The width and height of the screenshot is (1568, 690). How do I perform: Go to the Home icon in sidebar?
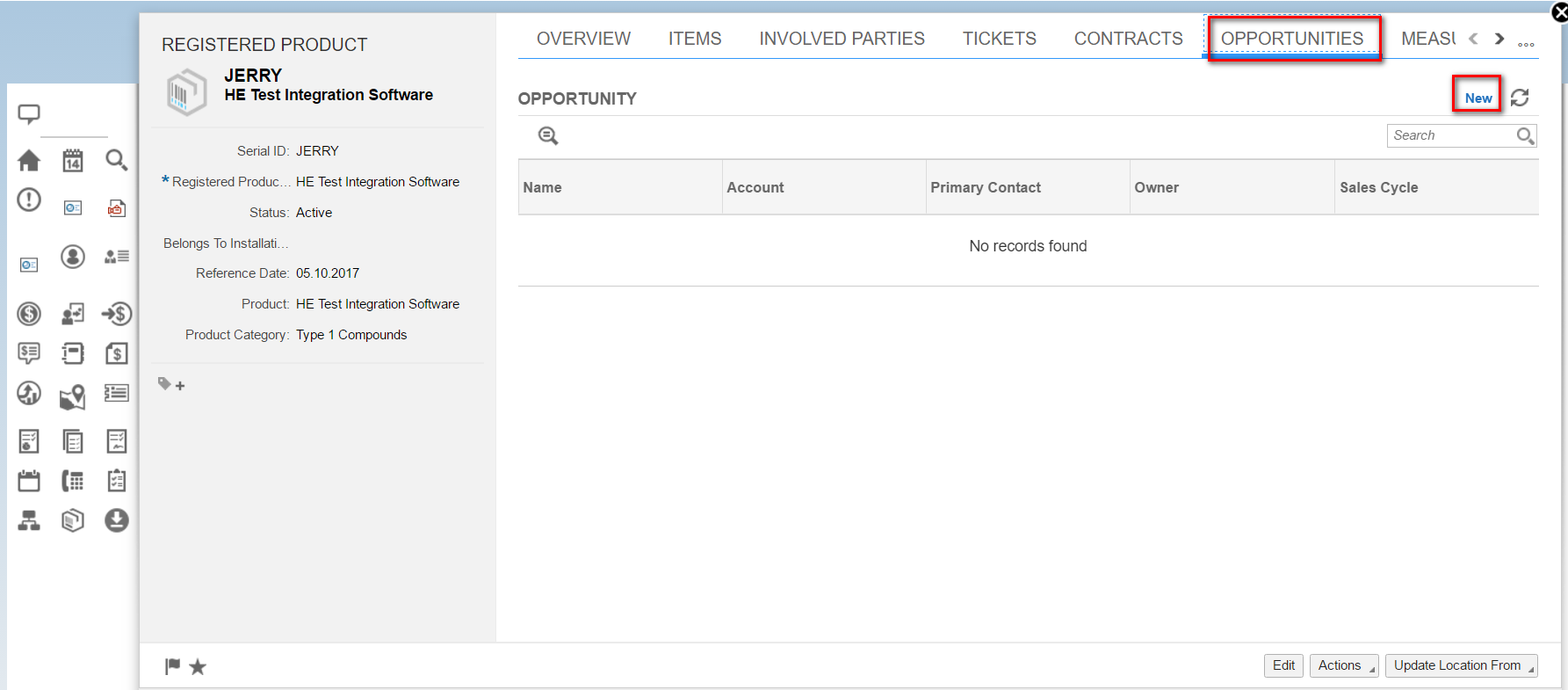point(29,160)
